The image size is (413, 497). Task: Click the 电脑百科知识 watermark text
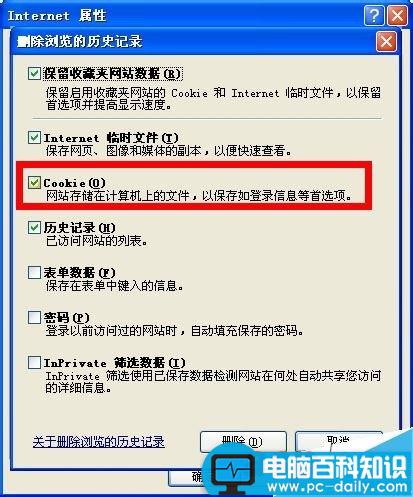pos(334,467)
